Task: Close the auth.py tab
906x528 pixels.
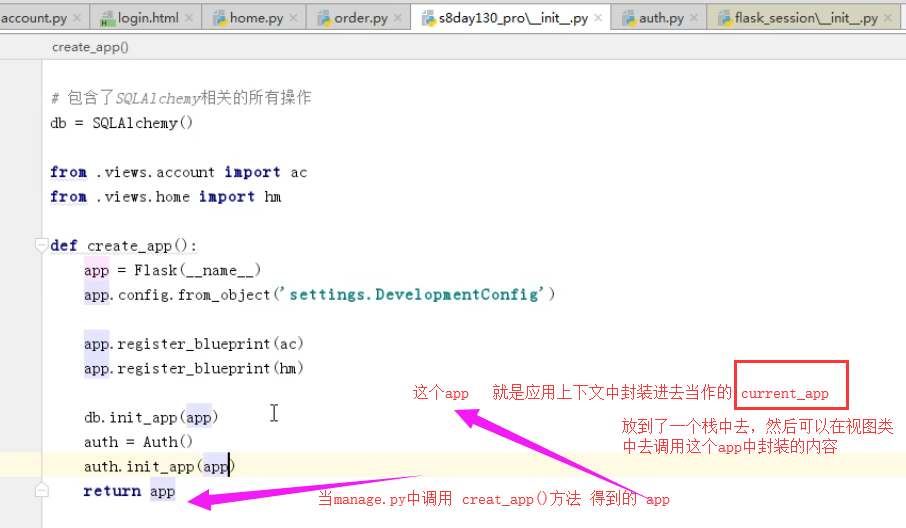Action: click(x=694, y=18)
